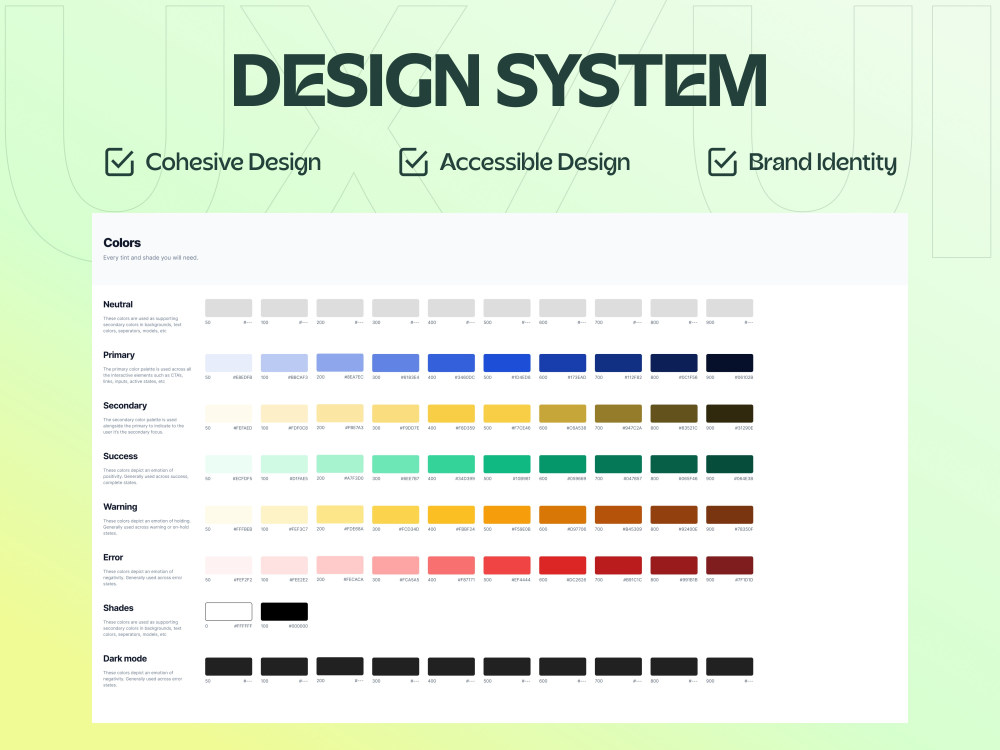Click the Colors section heading
1000x750 pixels.
(x=121, y=243)
